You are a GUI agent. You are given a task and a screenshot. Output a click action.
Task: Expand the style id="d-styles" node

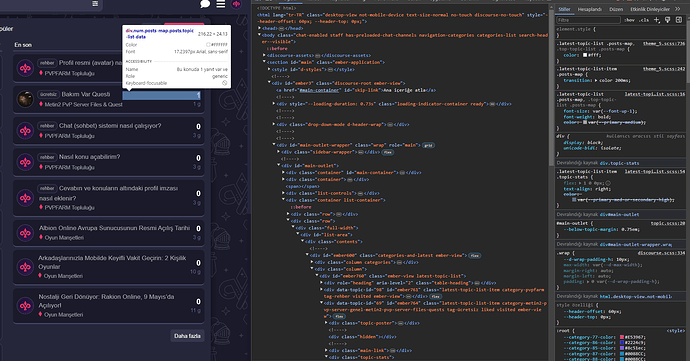(269, 69)
